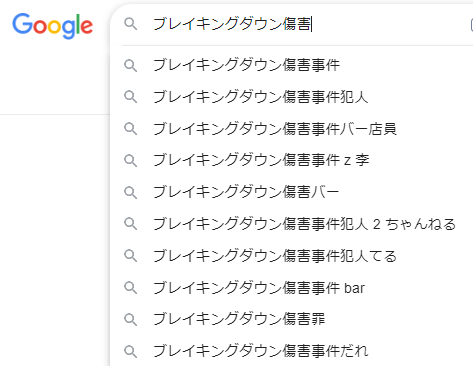The width and height of the screenshot is (473, 366).
Task: Click magnifier icon beside ブレイキングダウン傷害事件だれ
Action: click(130, 351)
